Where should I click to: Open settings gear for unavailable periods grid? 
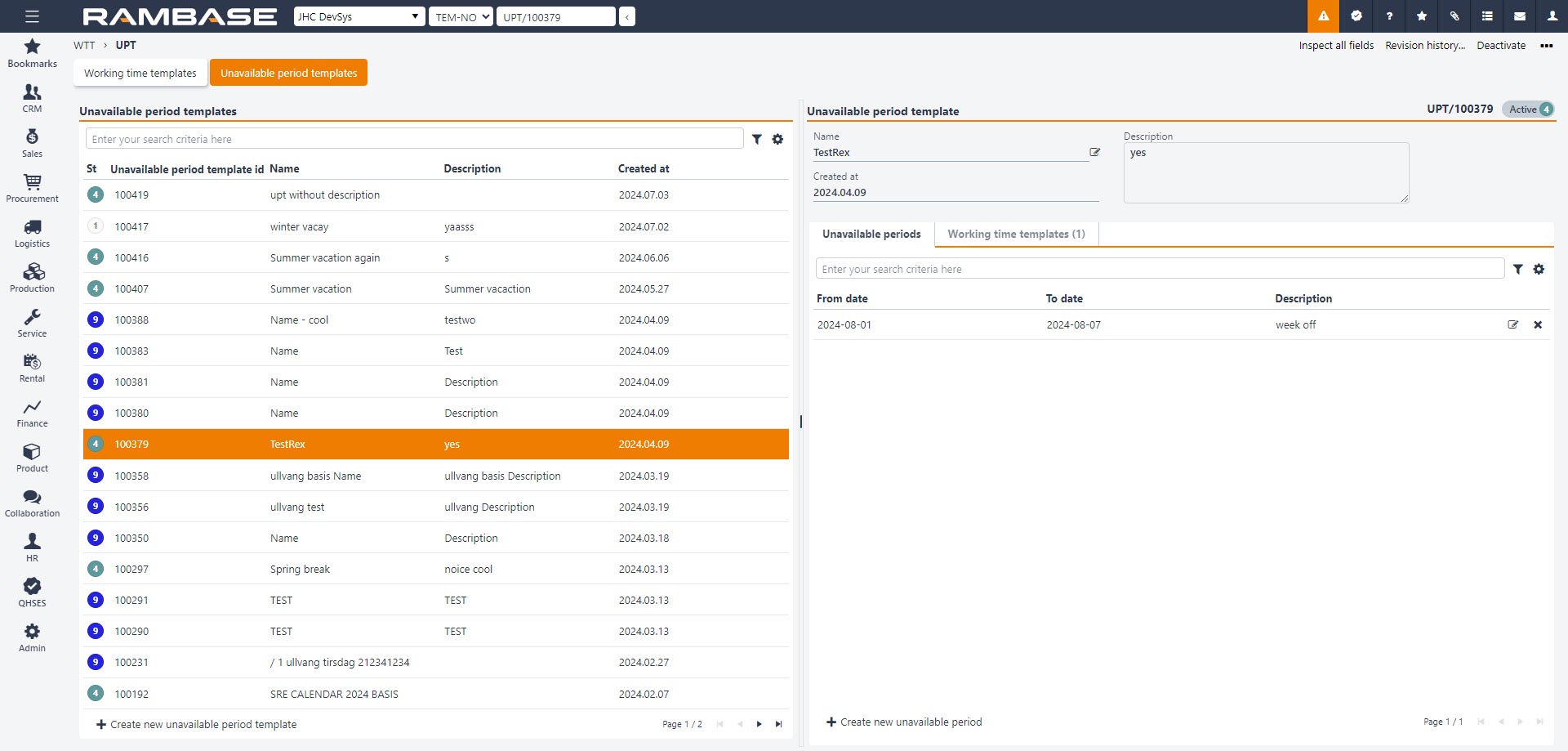click(x=1539, y=270)
